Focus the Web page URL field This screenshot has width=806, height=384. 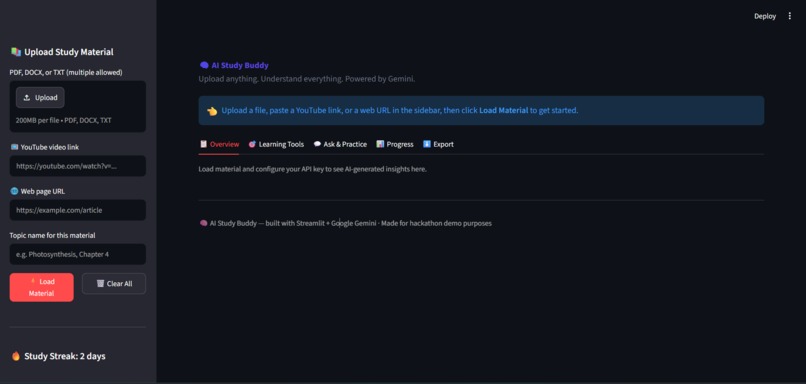click(x=78, y=210)
